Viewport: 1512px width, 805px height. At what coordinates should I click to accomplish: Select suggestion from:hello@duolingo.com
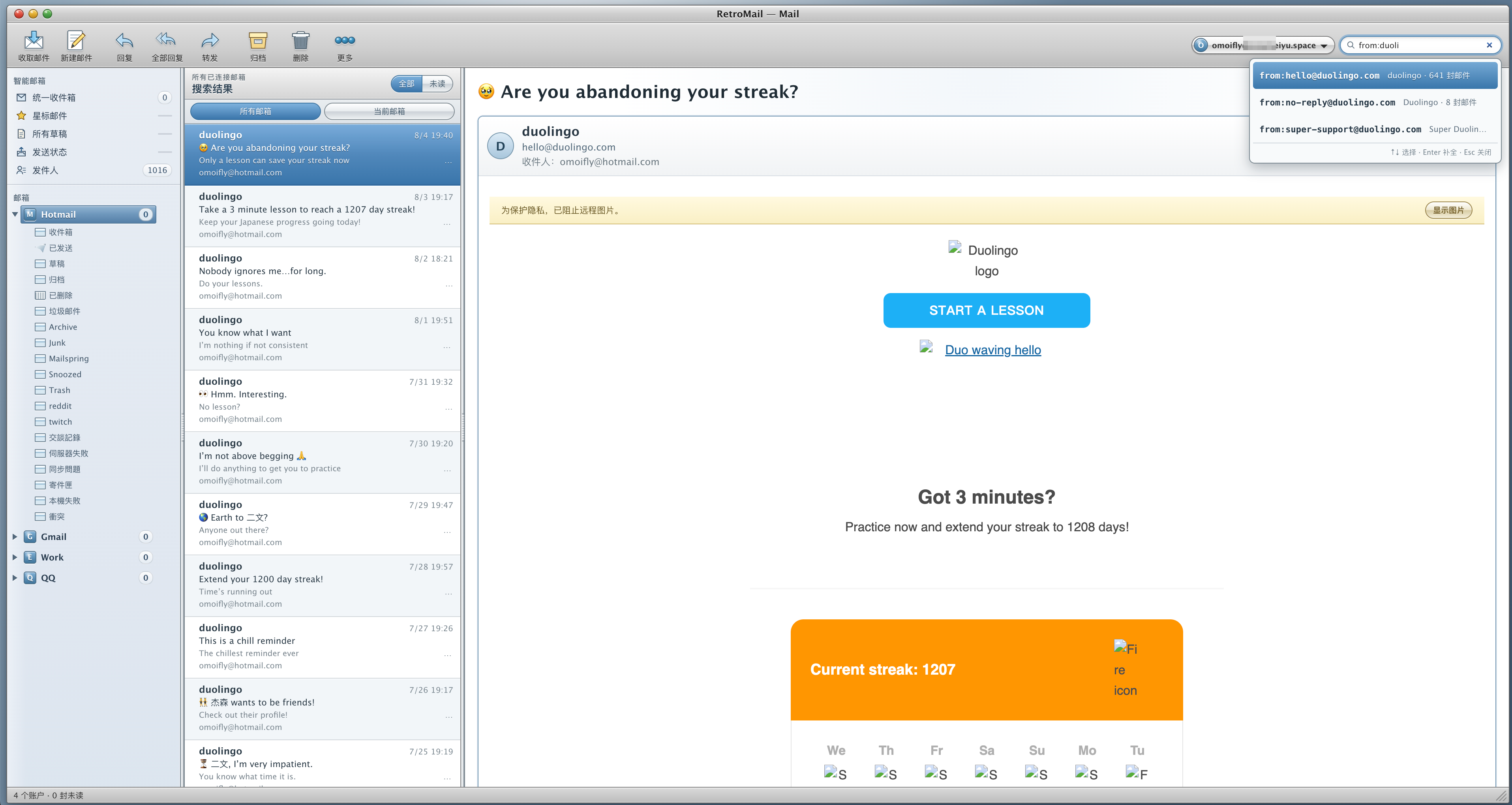tap(1375, 76)
